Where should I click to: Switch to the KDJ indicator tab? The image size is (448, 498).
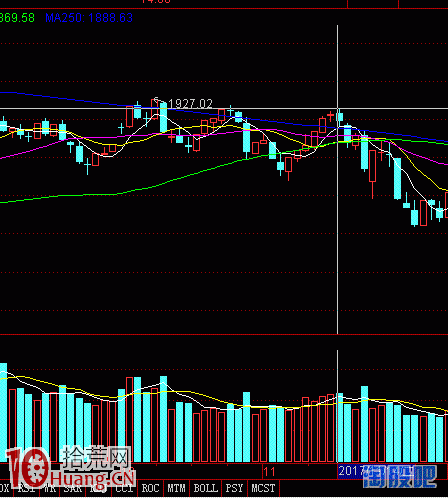pyautogui.click(x=98, y=488)
